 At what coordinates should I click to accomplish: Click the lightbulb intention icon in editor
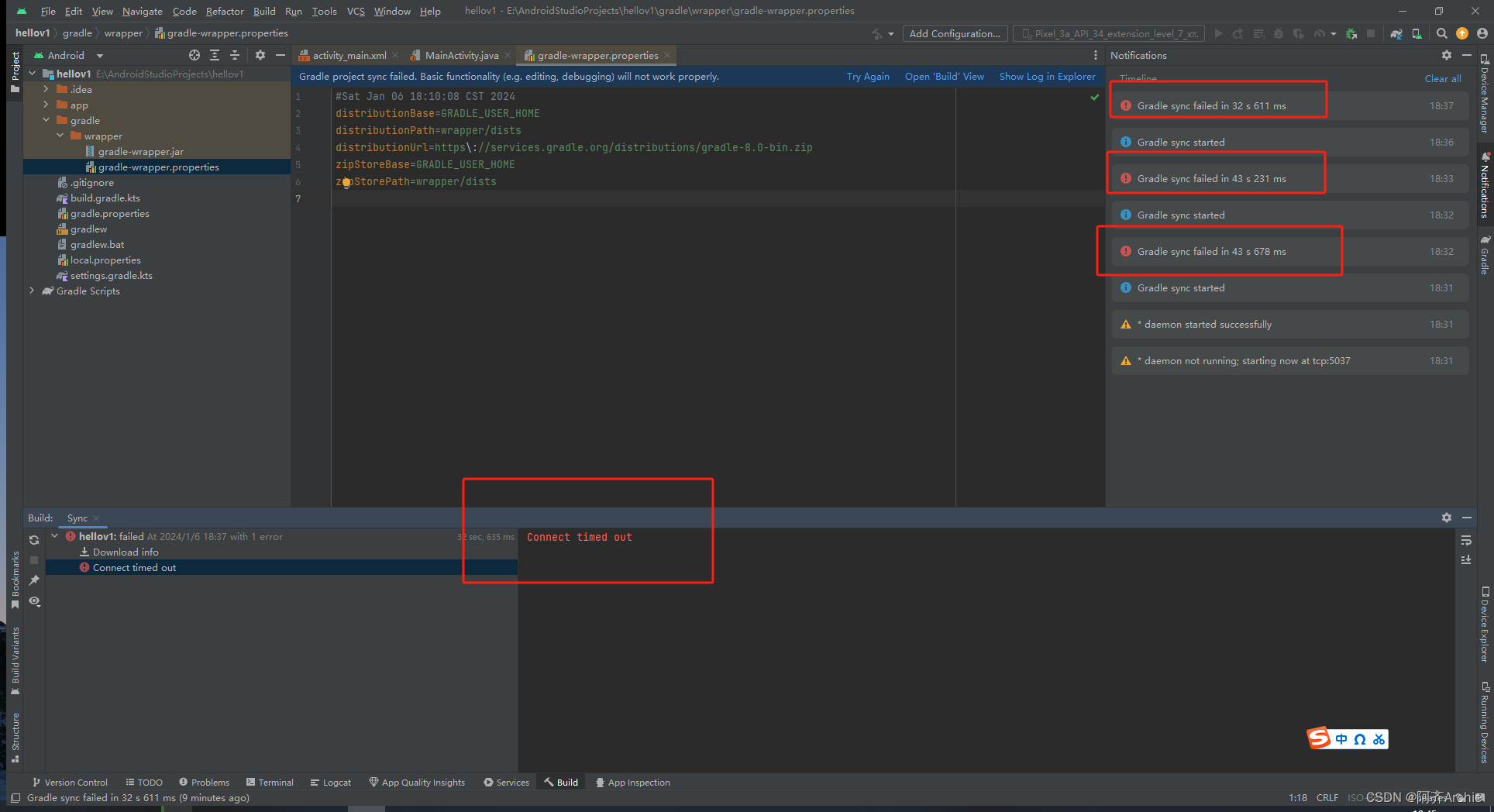pyautogui.click(x=347, y=183)
